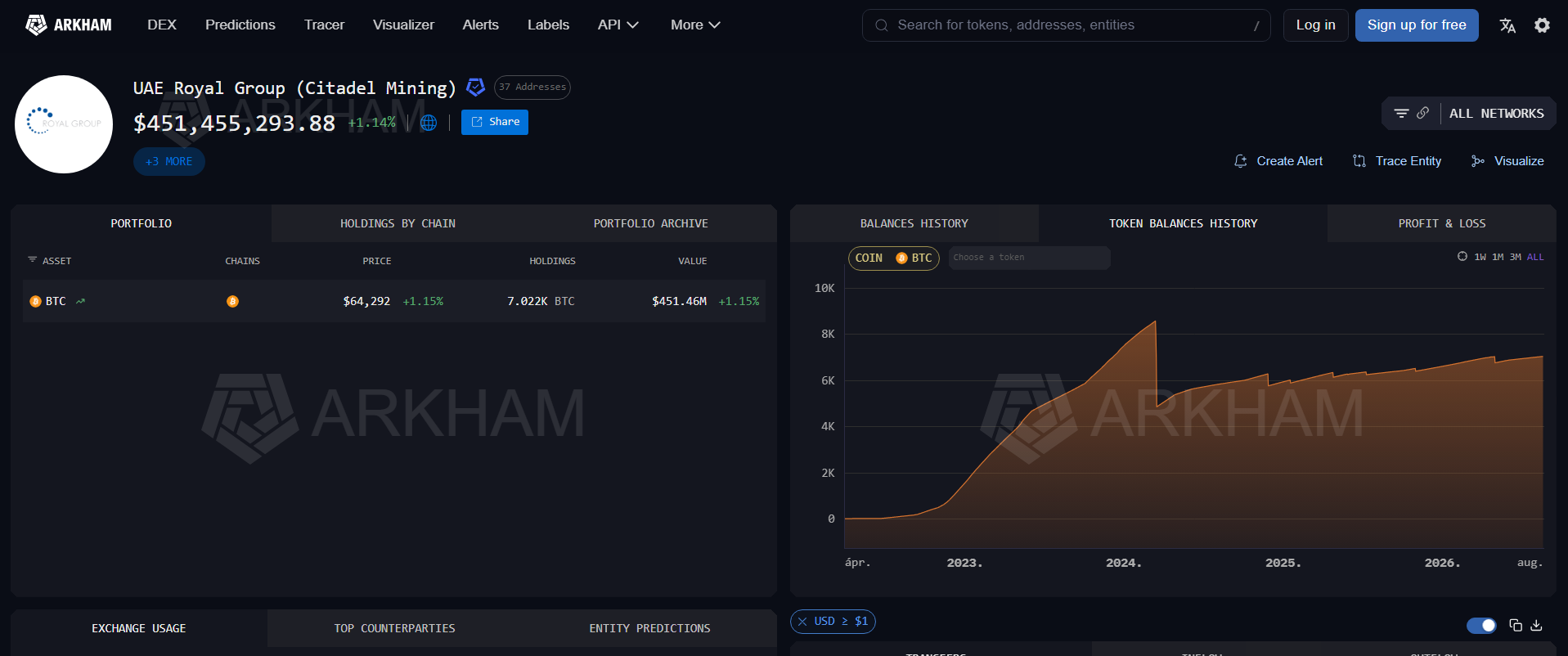Open the globe website icon

pyautogui.click(x=429, y=123)
